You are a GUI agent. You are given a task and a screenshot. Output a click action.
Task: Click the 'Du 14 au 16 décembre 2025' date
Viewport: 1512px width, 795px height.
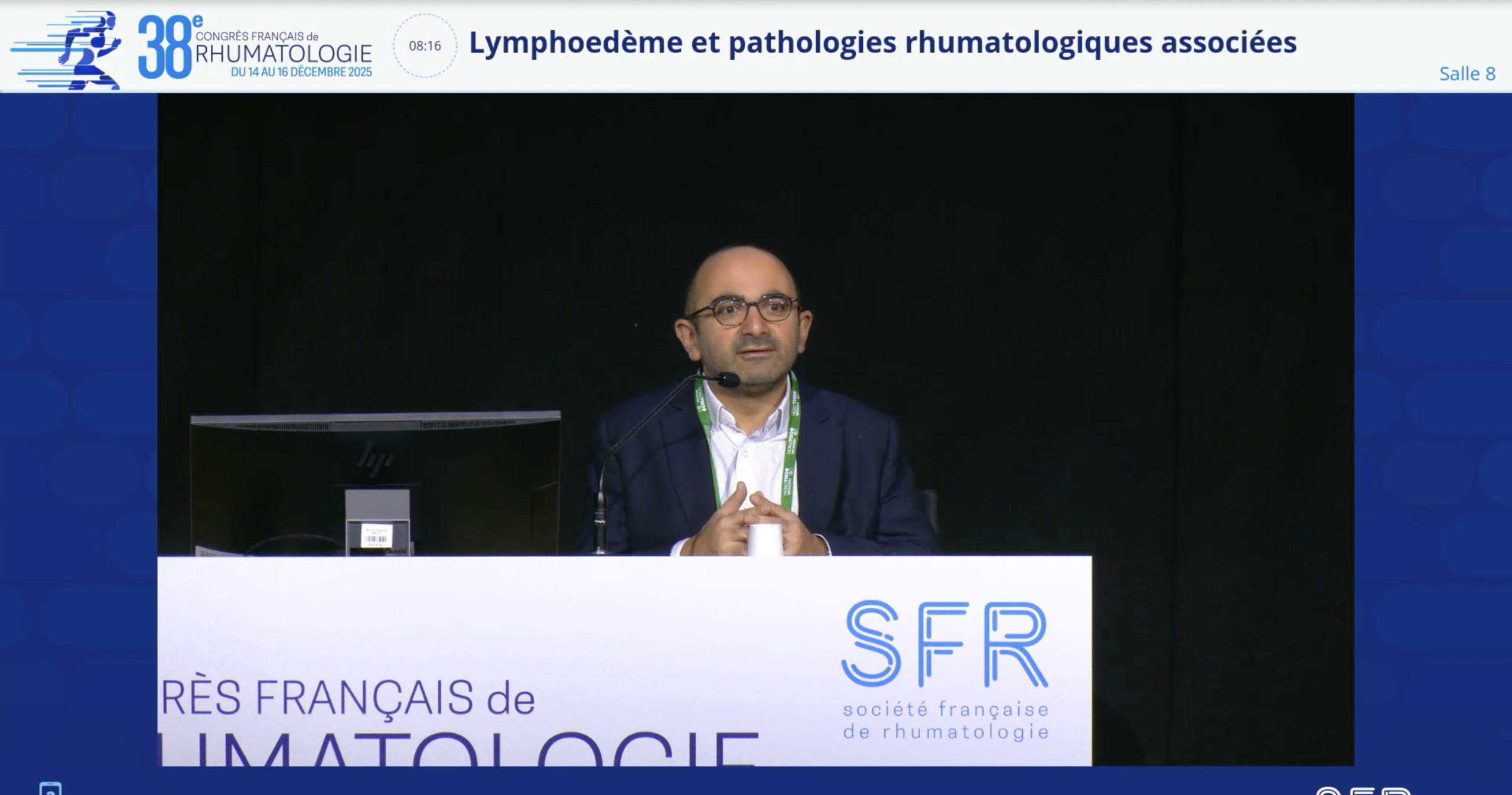301,72
